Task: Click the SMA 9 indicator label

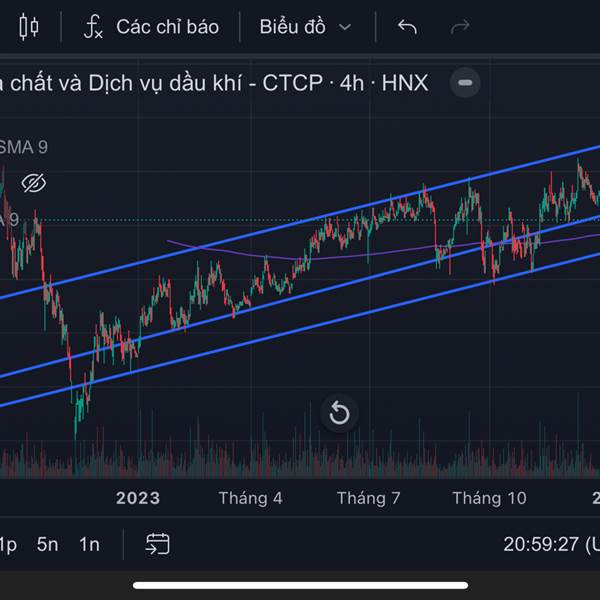Action: [x=25, y=147]
